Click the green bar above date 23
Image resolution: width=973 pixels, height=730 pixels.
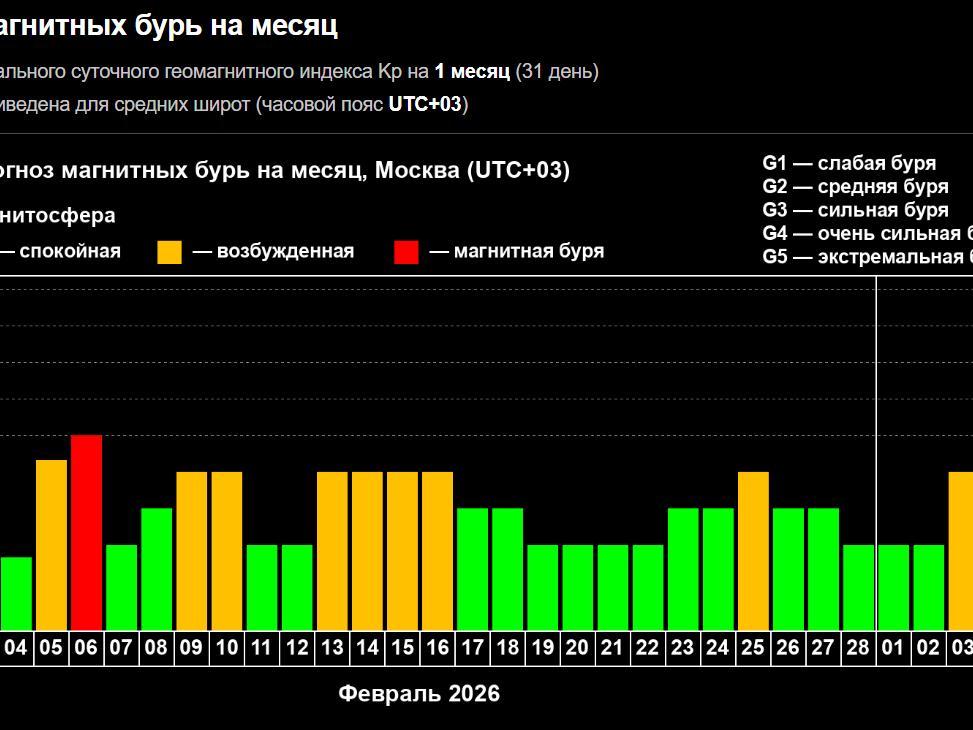(683, 569)
